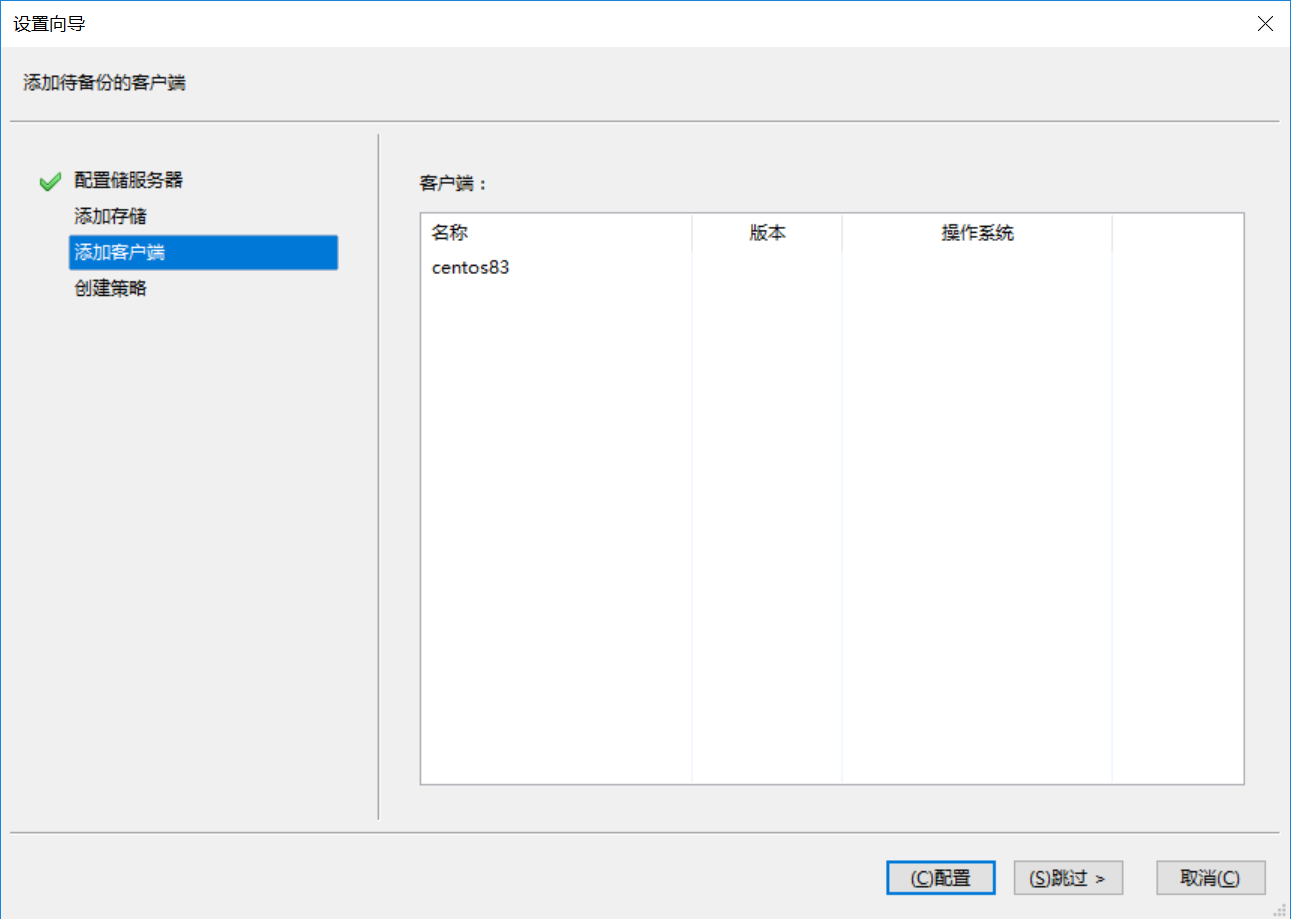Select the 配置储服务器 step in the sidebar
This screenshot has height=919, width=1291.
click(x=128, y=181)
